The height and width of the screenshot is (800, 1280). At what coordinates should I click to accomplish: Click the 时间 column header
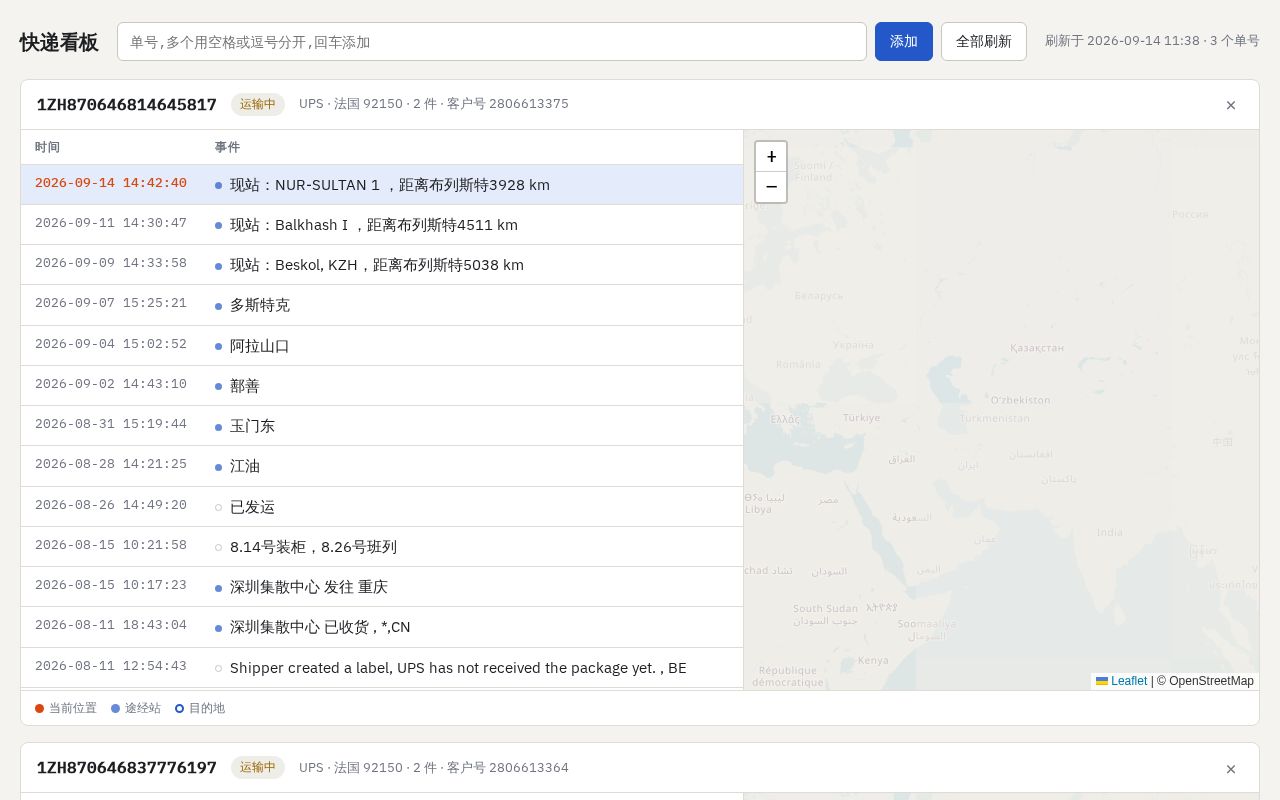tap(47, 147)
